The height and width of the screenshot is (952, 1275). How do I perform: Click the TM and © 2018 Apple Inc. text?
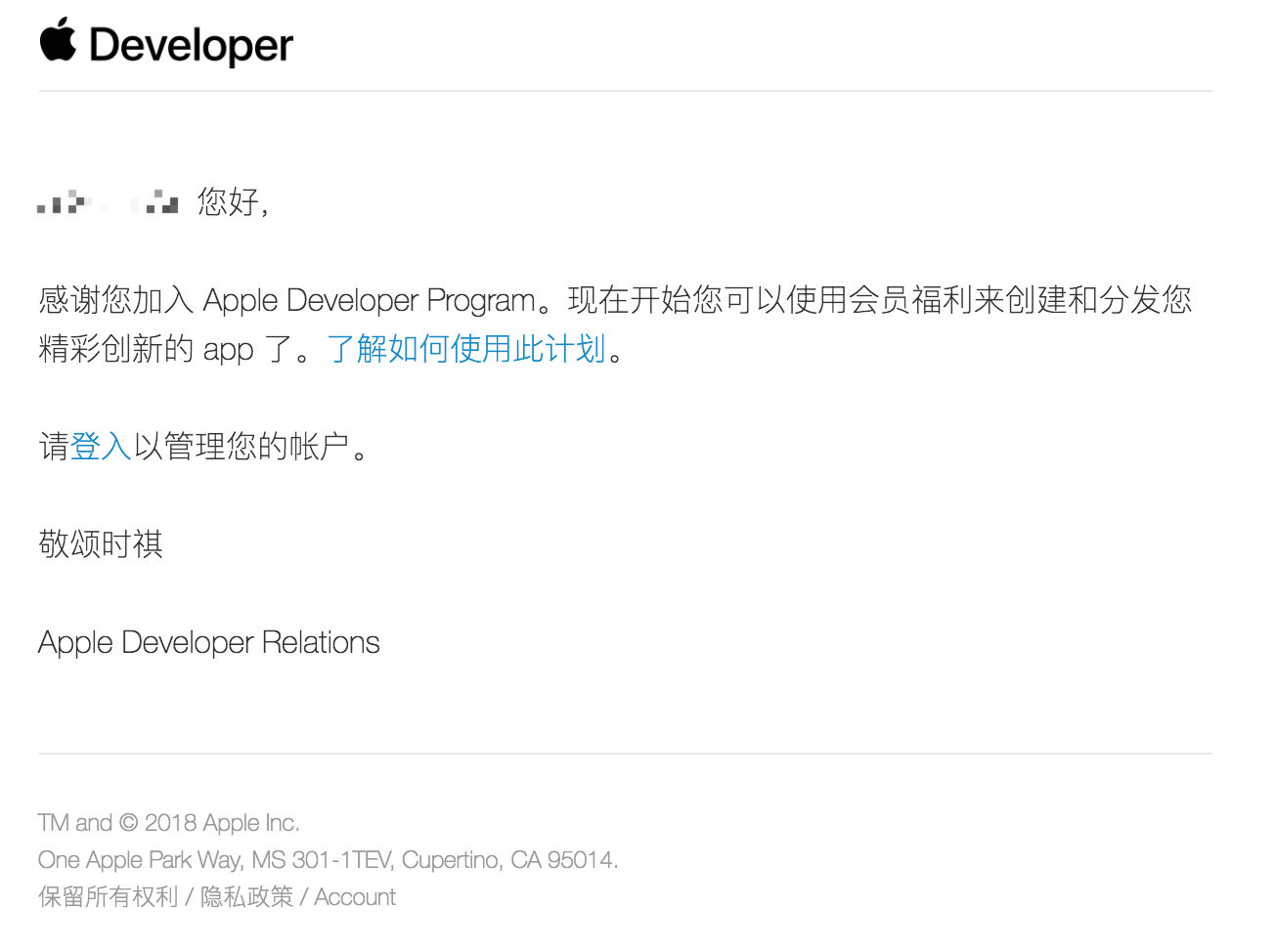169,823
